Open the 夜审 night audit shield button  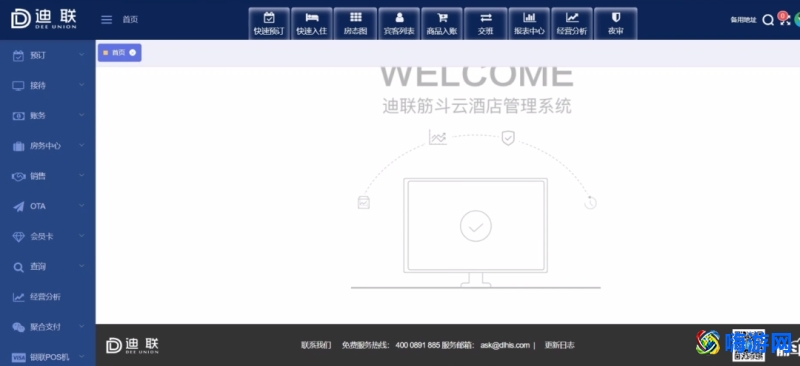click(x=615, y=23)
